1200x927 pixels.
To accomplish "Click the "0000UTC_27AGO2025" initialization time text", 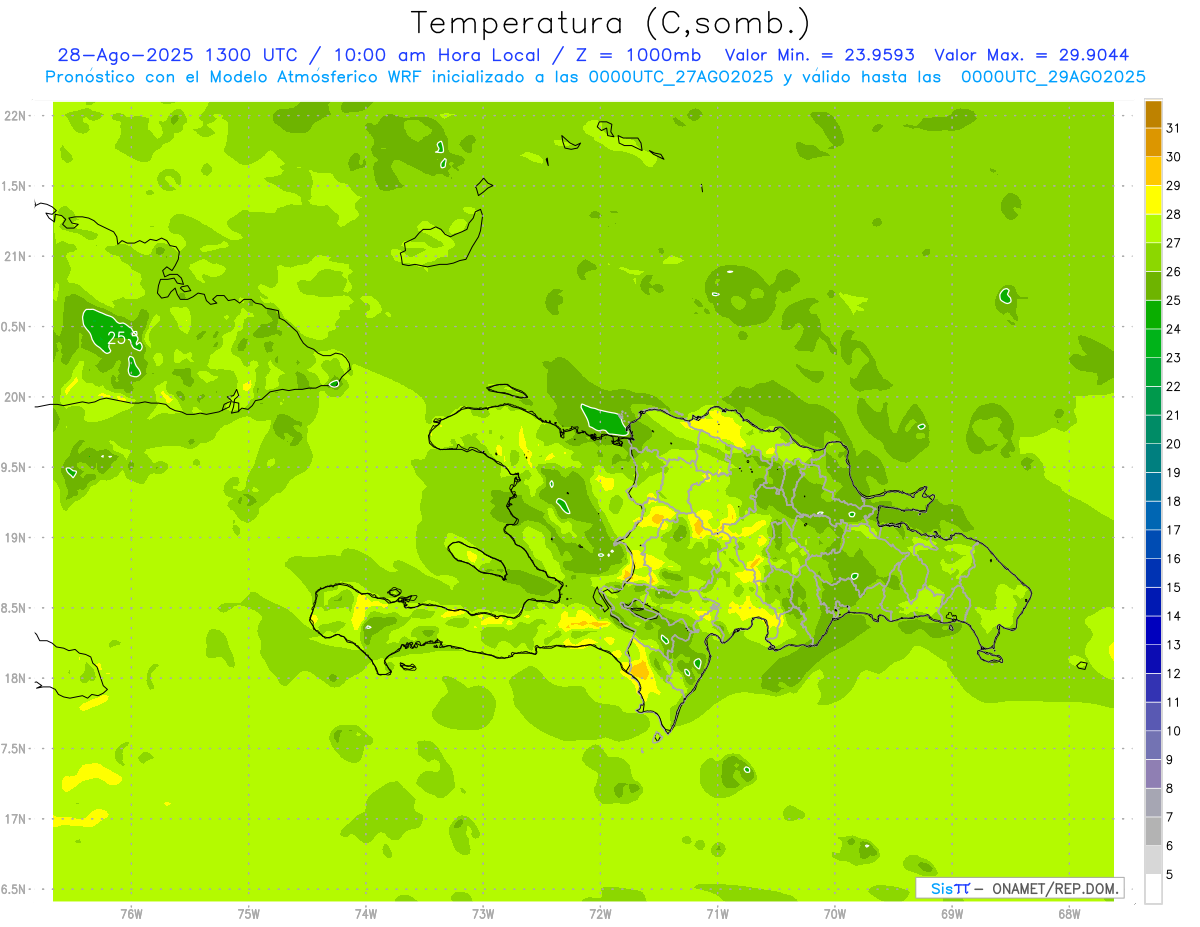I will (x=681, y=77).
